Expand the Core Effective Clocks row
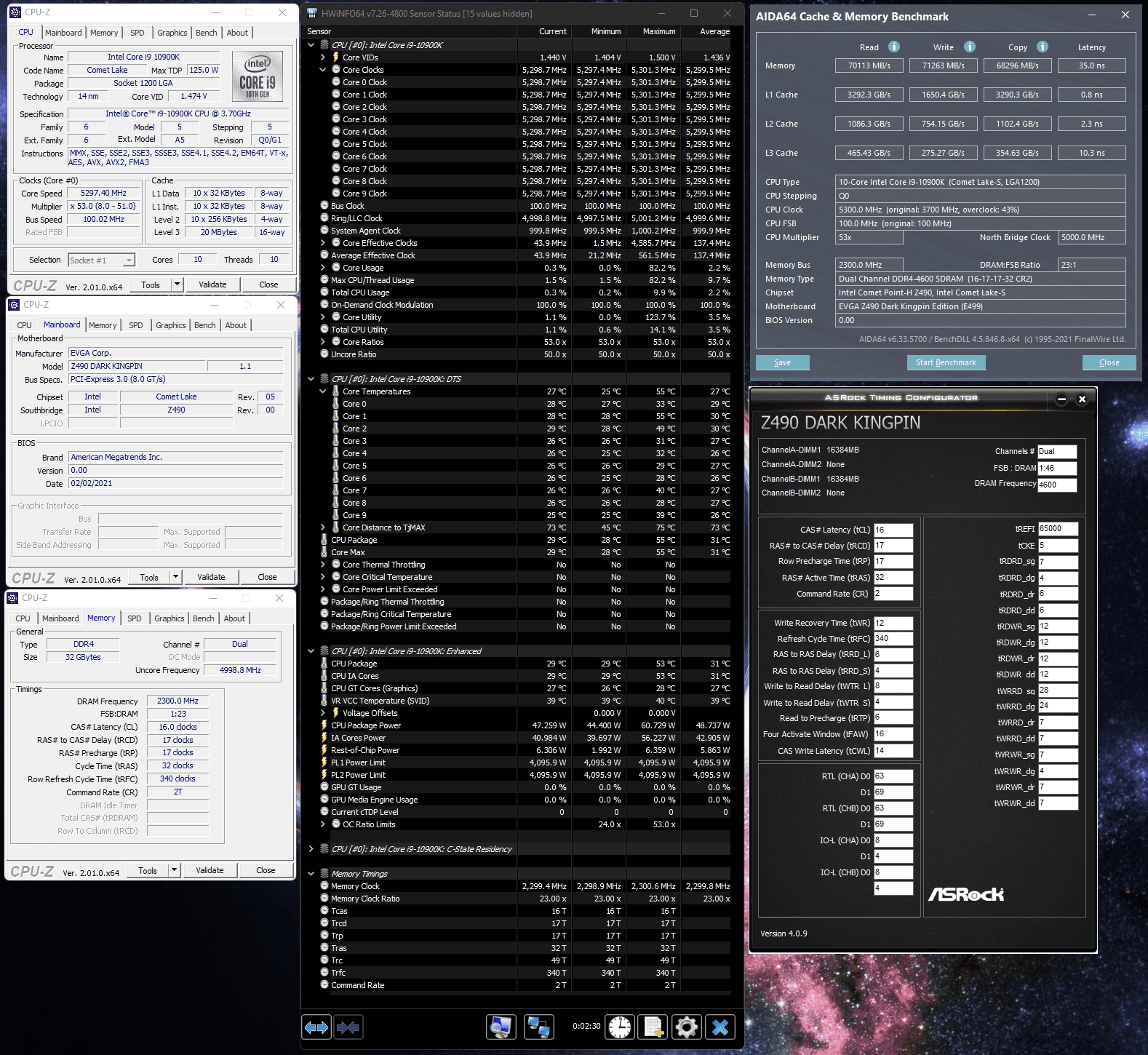This screenshot has width=1148, height=1055. 323,243
